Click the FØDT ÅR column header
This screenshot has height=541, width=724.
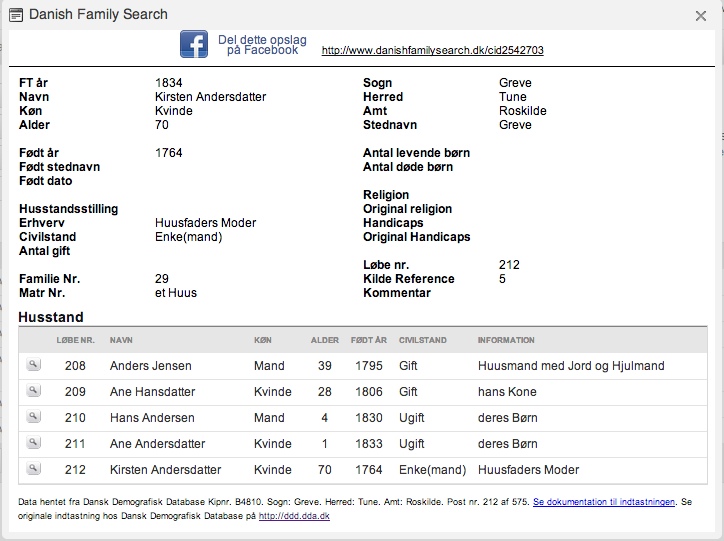coord(368,340)
